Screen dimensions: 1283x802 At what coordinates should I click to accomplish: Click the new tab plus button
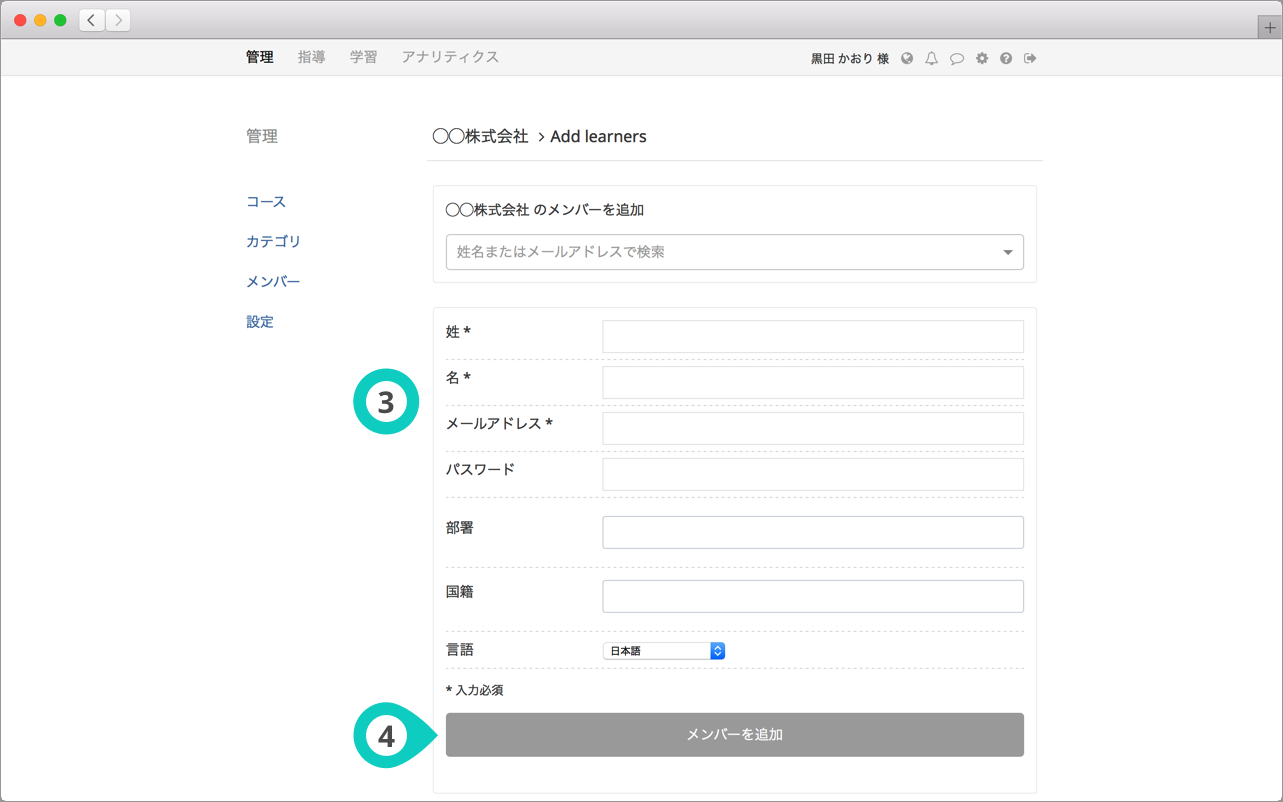[x=1269, y=28]
